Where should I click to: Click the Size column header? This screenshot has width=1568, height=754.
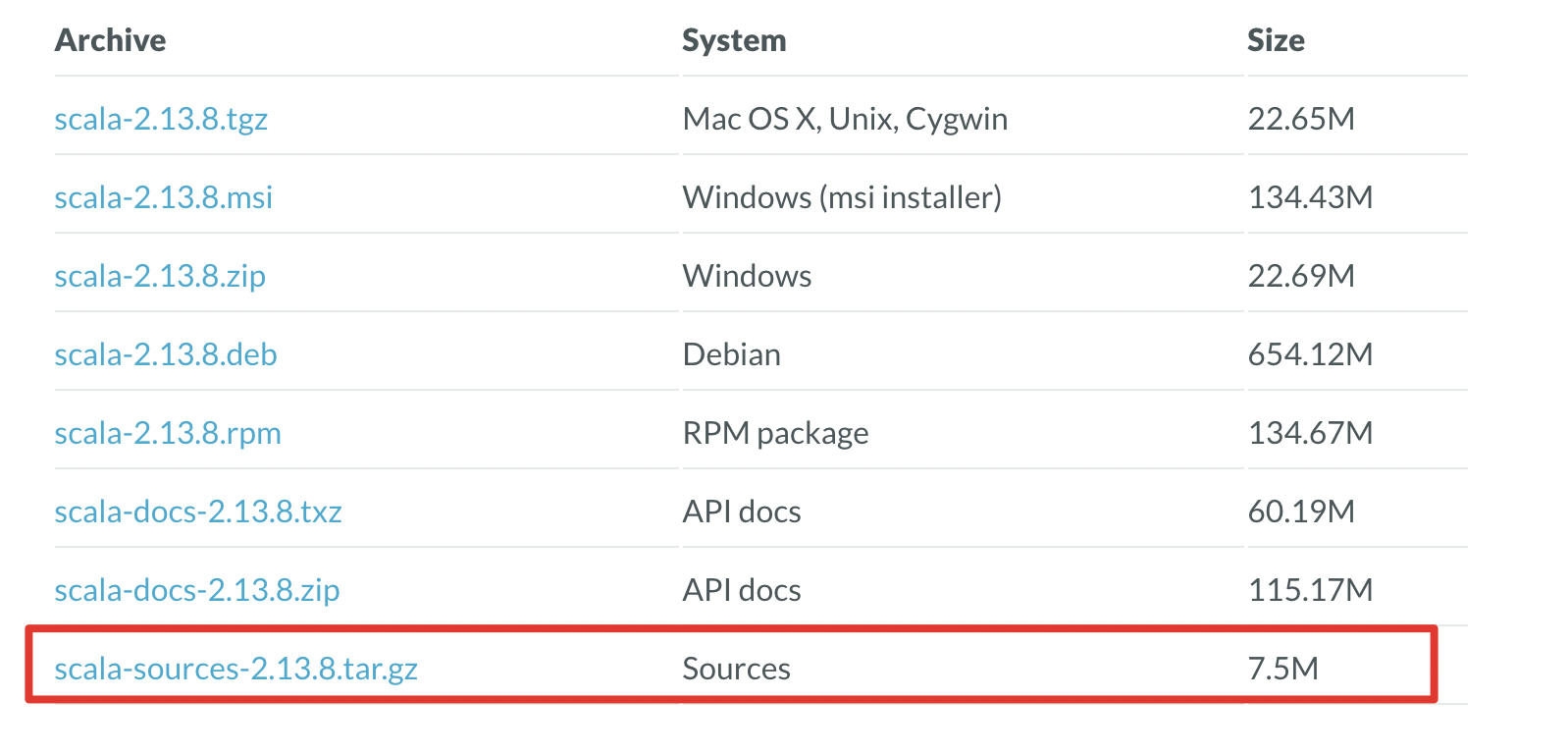[1276, 40]
